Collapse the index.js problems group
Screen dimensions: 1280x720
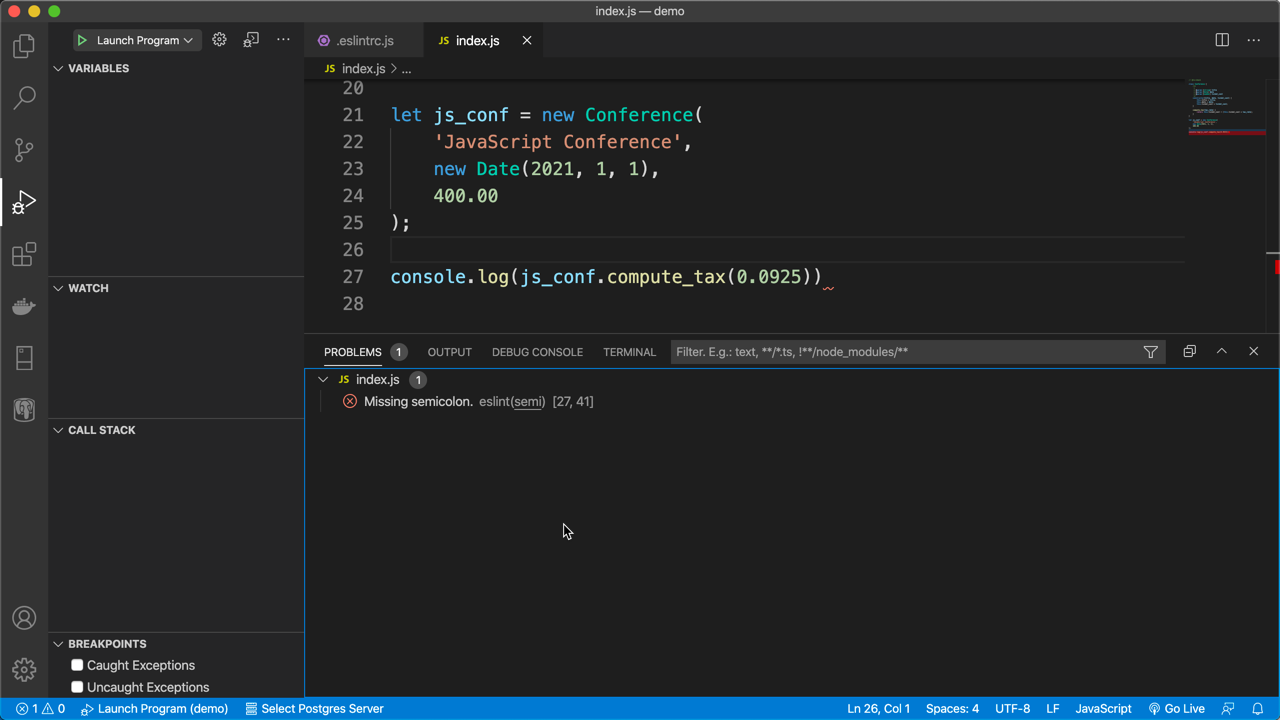(323, 380)
